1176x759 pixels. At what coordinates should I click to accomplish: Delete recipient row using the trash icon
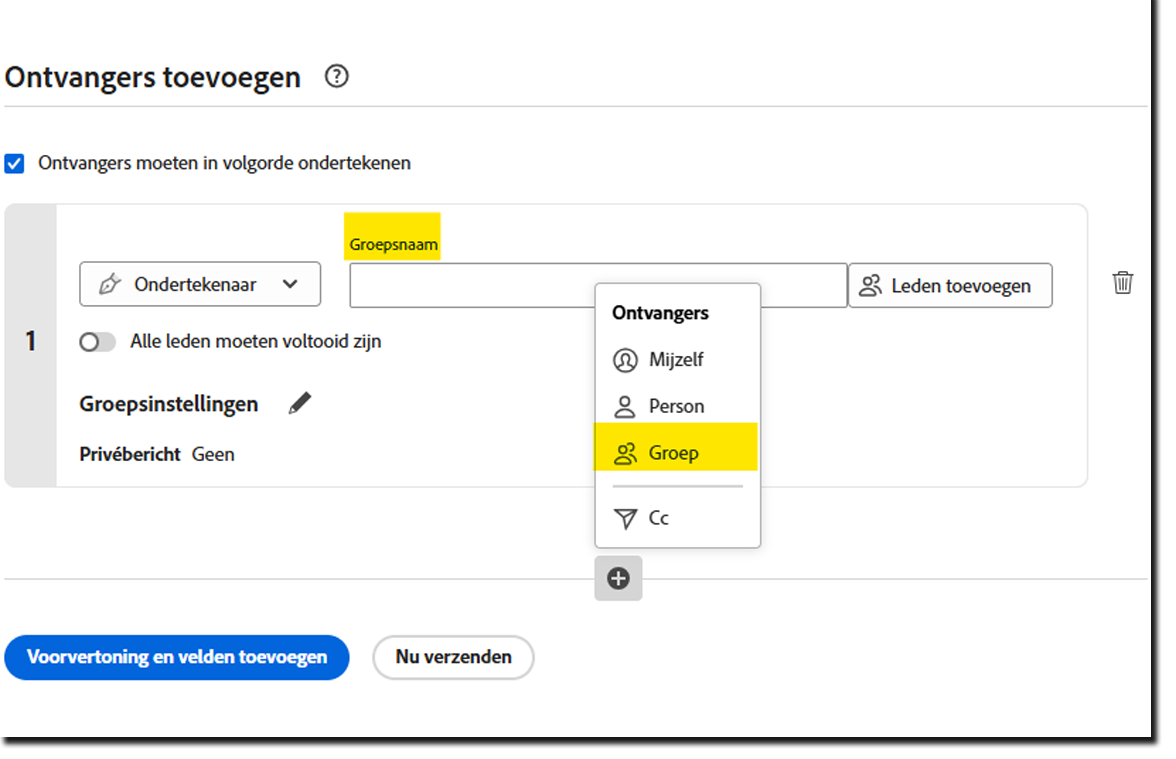(1122, 283)
